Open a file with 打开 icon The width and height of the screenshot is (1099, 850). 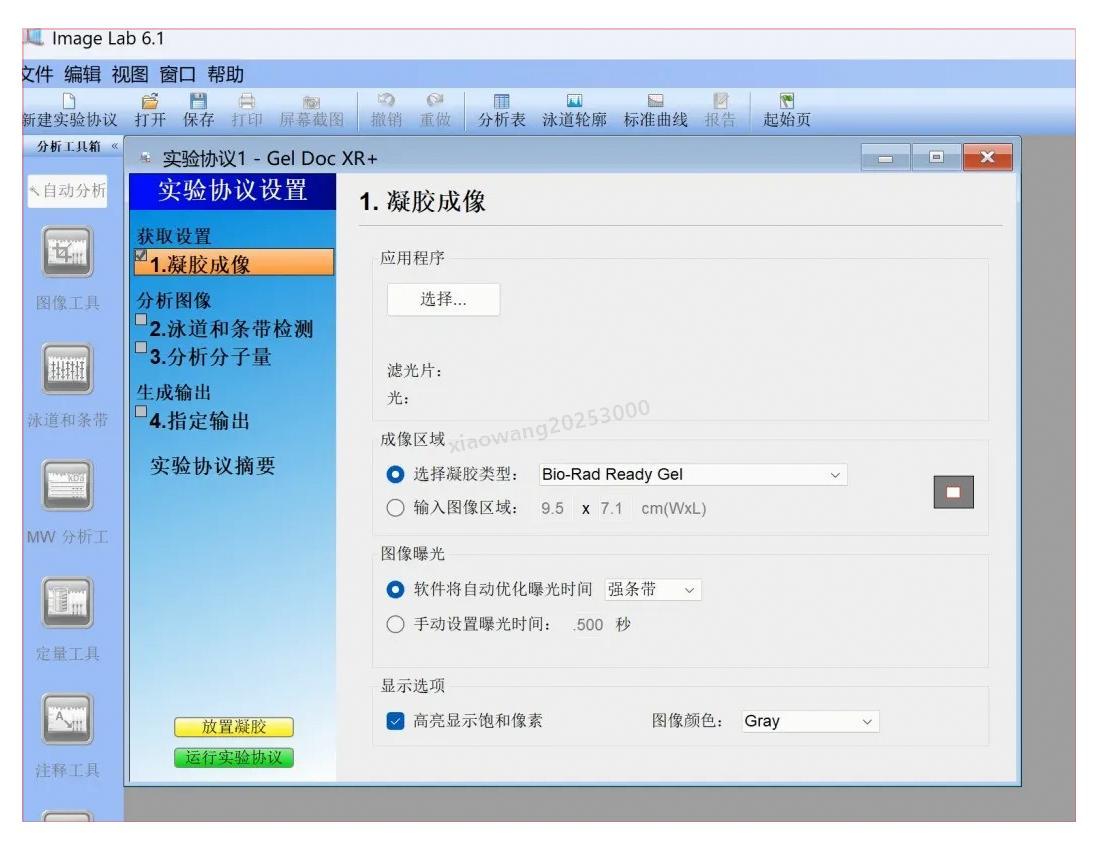point(150,101)
